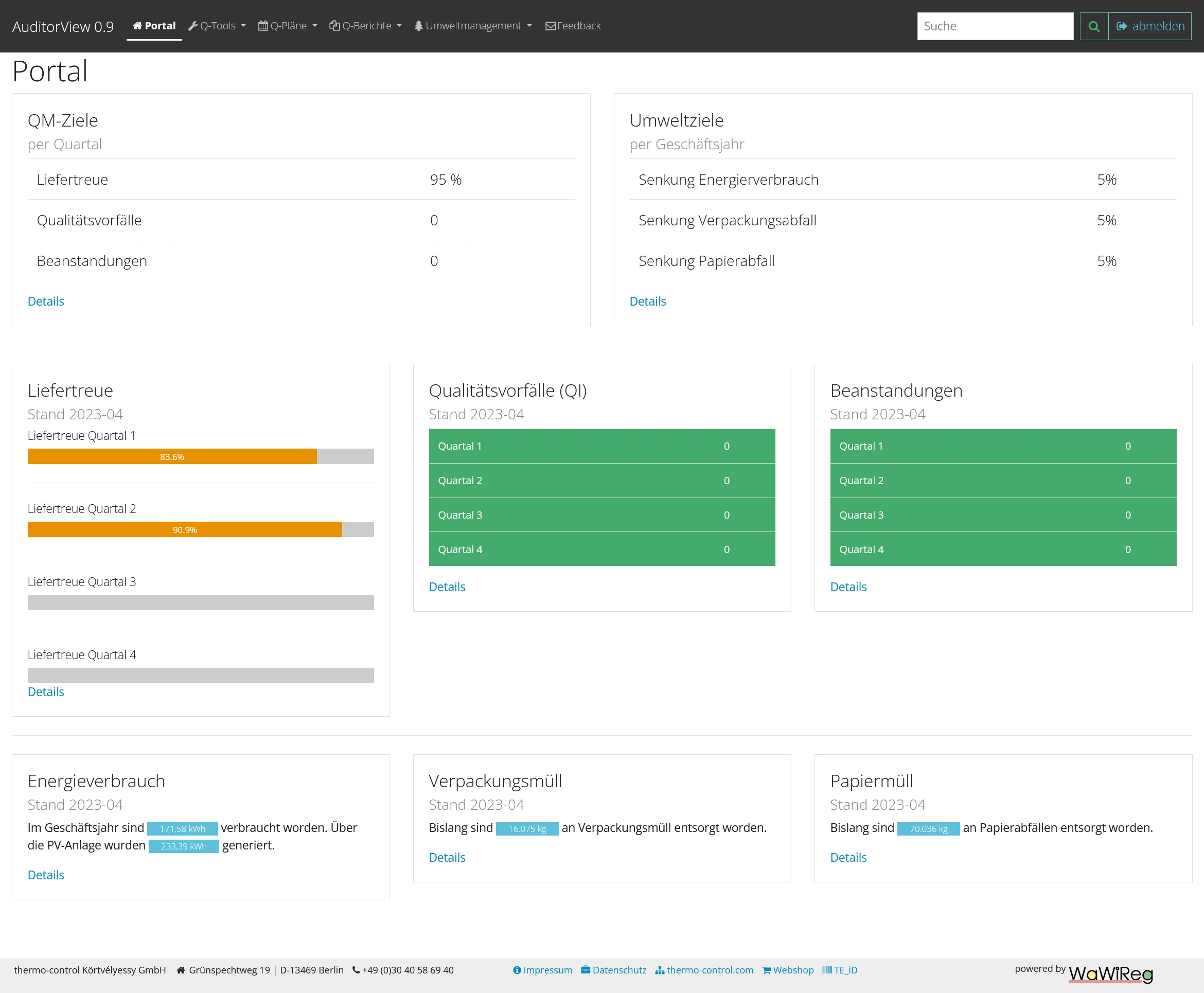Click Quartal 4 row in Beanstandungen table

pyautogui.click(x=1003, y=549)
